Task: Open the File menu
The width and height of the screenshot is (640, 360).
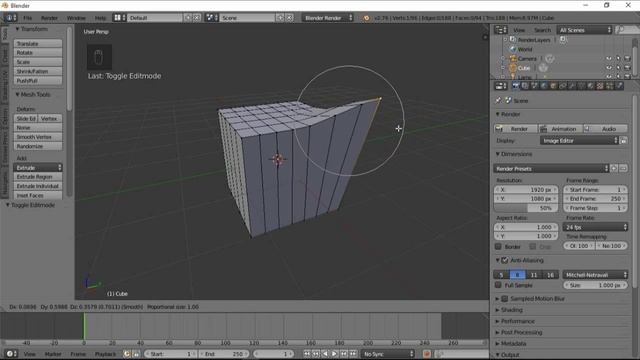Action: [27, 18]
